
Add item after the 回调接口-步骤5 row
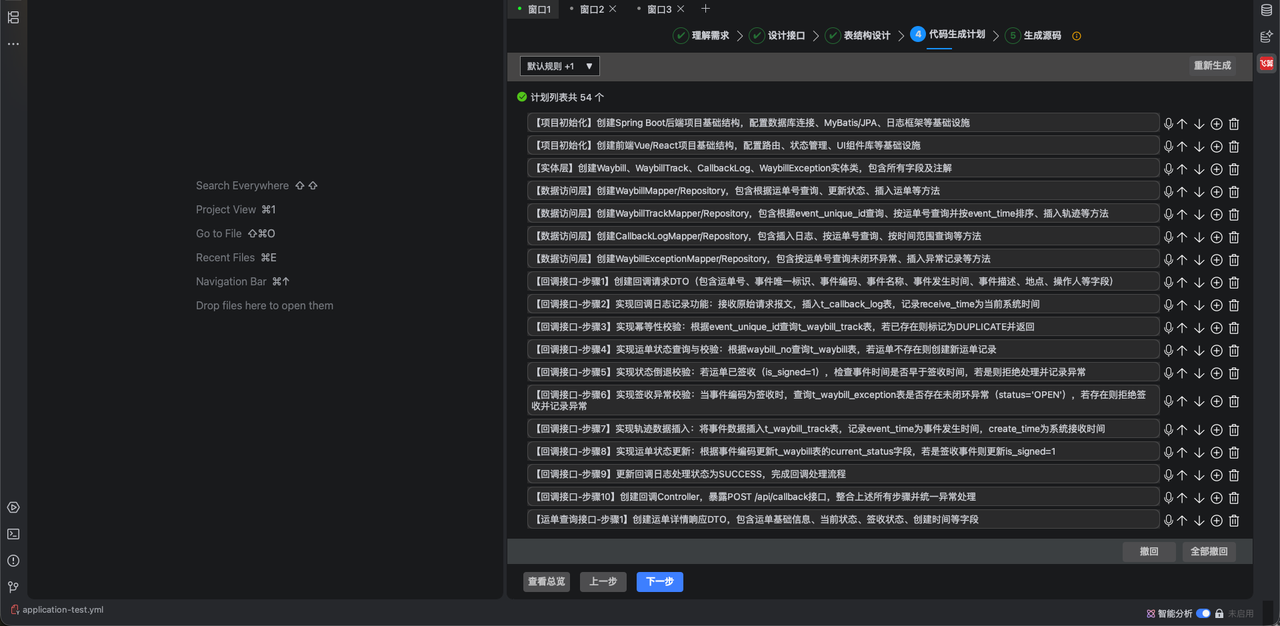(x=1216, y=373)
